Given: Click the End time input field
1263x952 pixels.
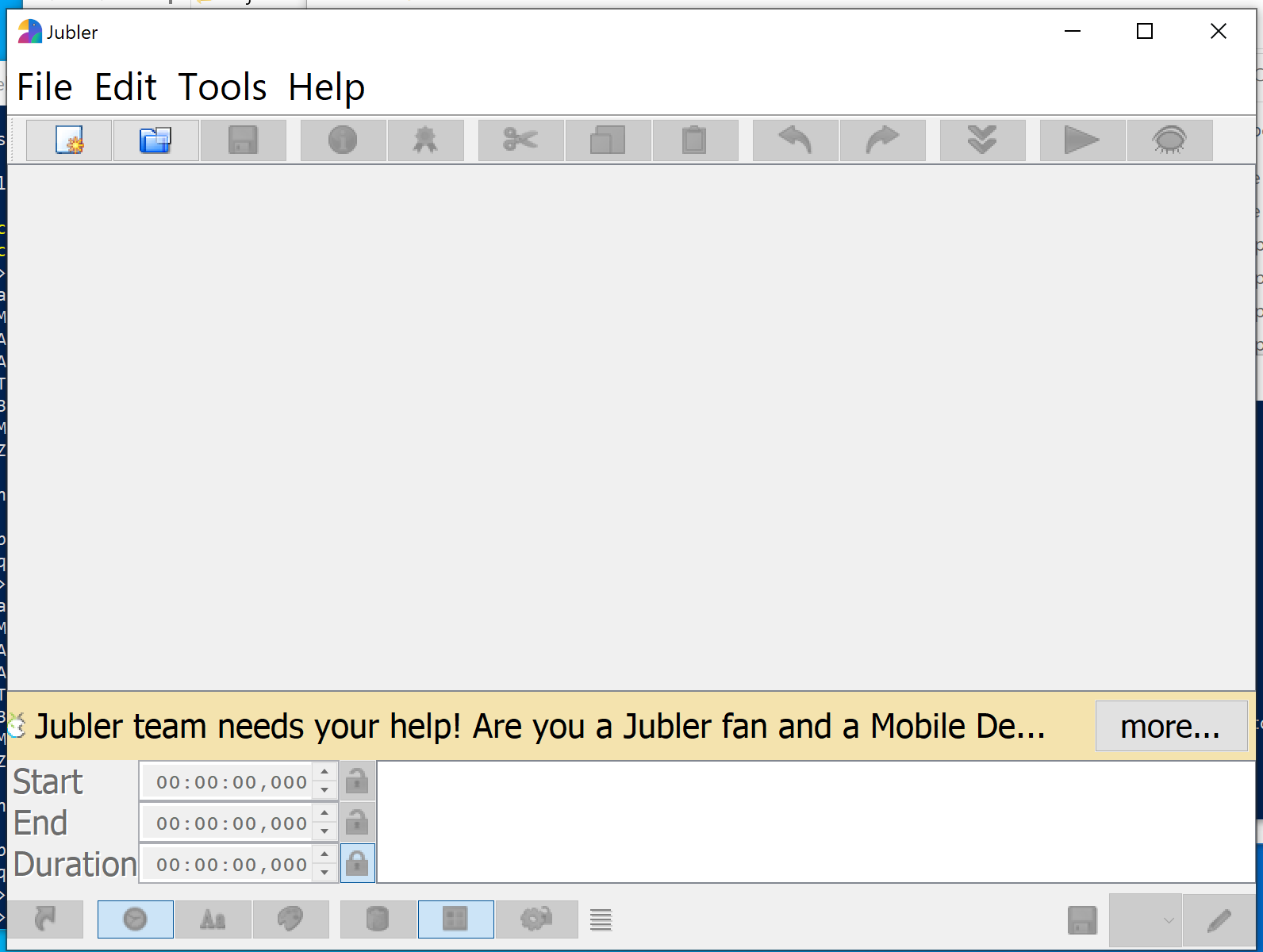Looking at the screenshot, I should point(228,823).
